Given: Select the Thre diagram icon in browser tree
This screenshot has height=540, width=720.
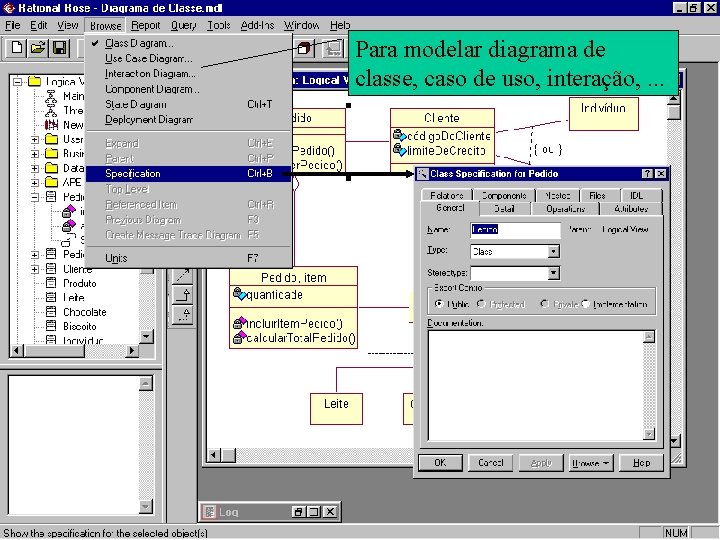Looking at the screenshot, I should (x=51, y=110).
